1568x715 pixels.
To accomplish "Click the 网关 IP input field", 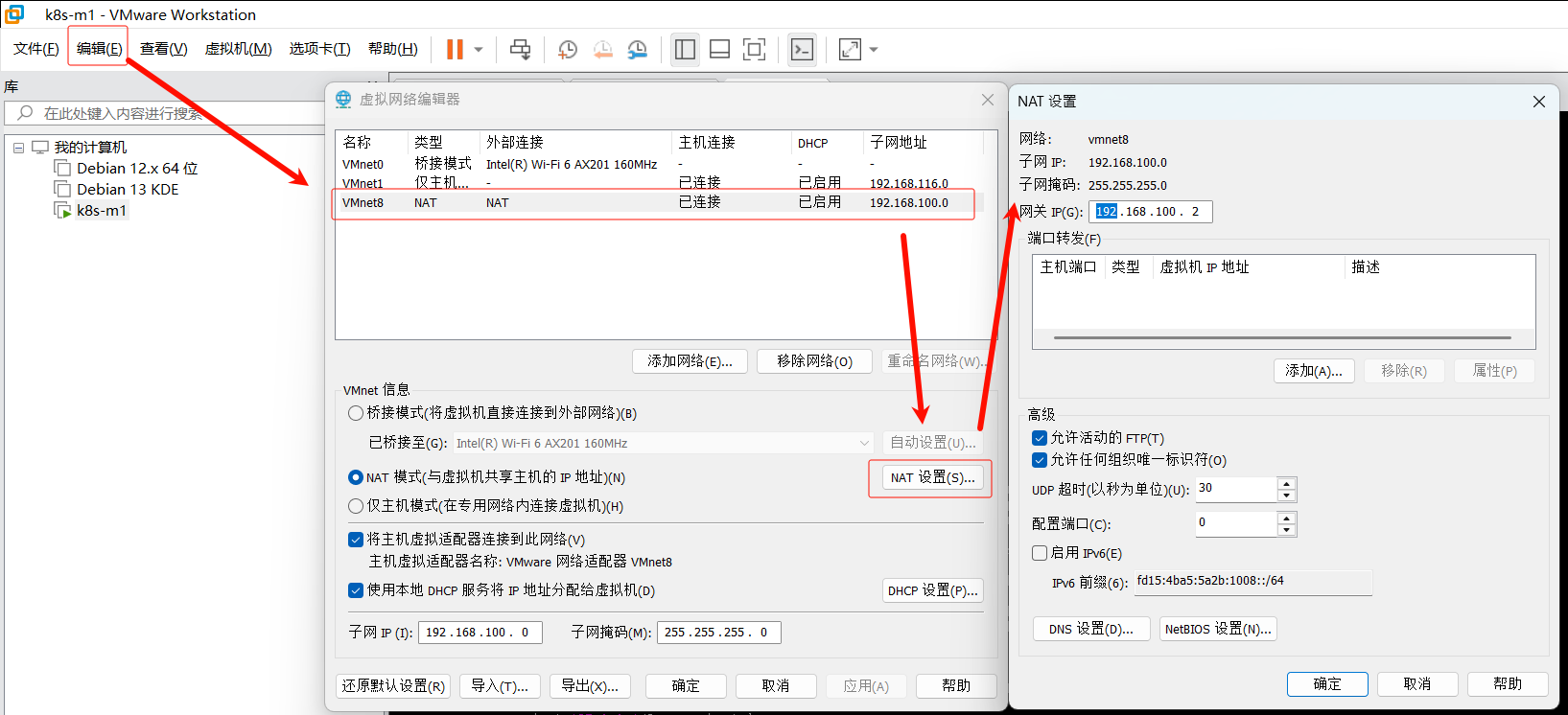I will pyautogui.click(x=1151, y=212).
